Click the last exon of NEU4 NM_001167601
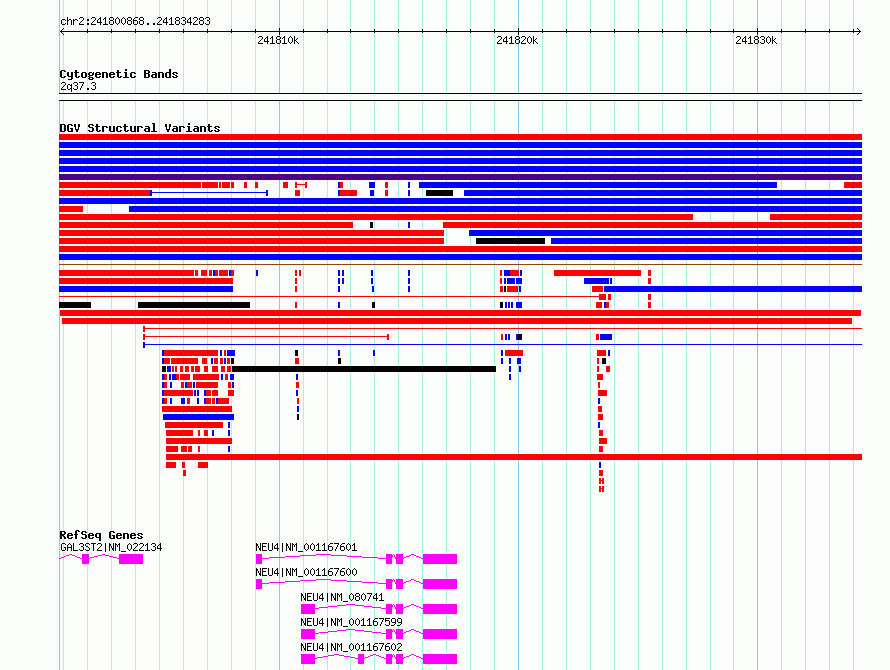The height and width of the screenshot is (670, 890). (440, 559)
